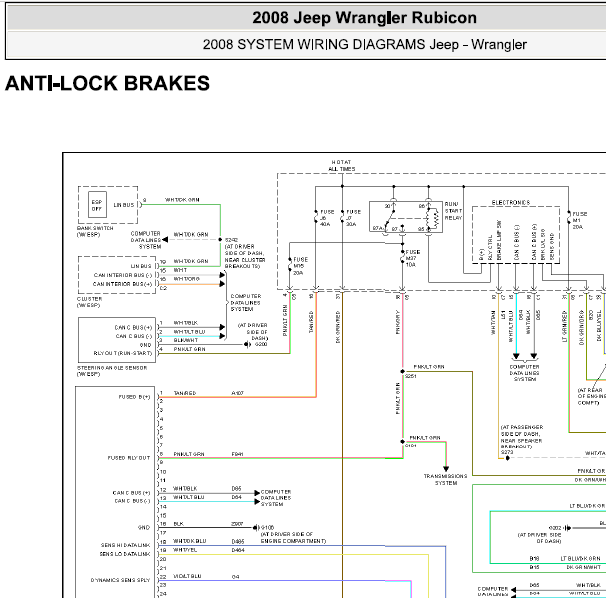The image size is (606, 598).
Task: Select the 'F941' circuit code
Action: pos(237,454)
